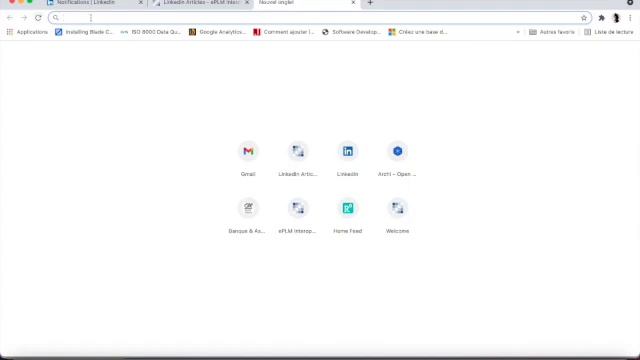Go forward with the forward arrow
The width and height of the screenshot is (640, 360).
24,18
